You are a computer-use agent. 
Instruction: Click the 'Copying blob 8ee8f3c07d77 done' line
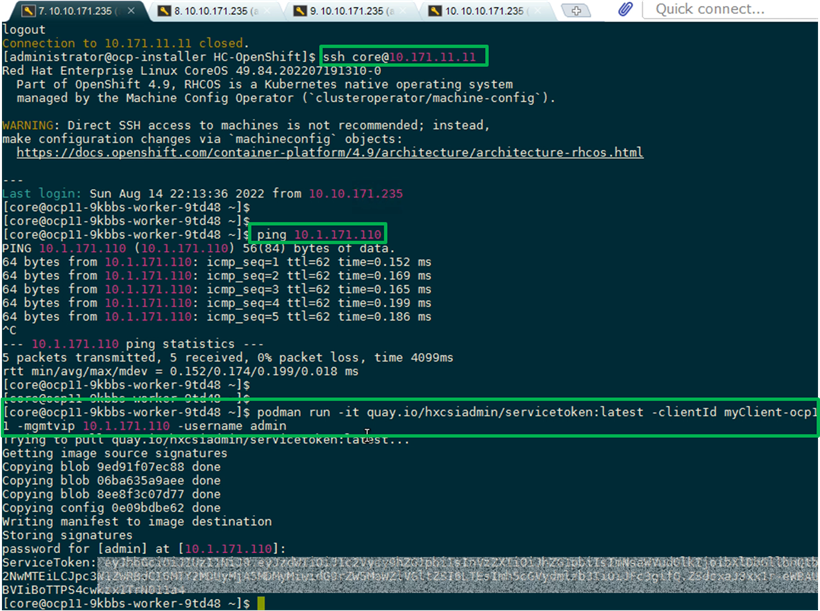111,494
